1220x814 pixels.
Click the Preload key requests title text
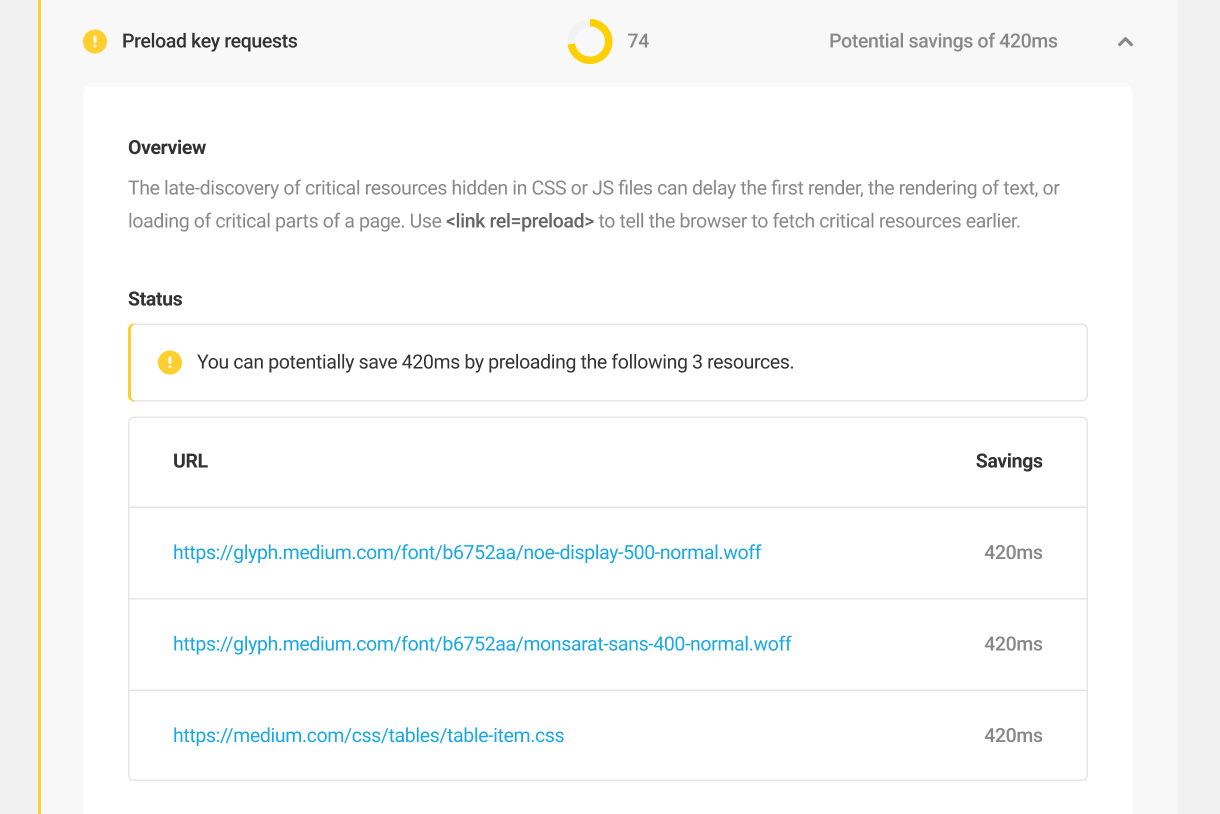[x=209, y=41]
